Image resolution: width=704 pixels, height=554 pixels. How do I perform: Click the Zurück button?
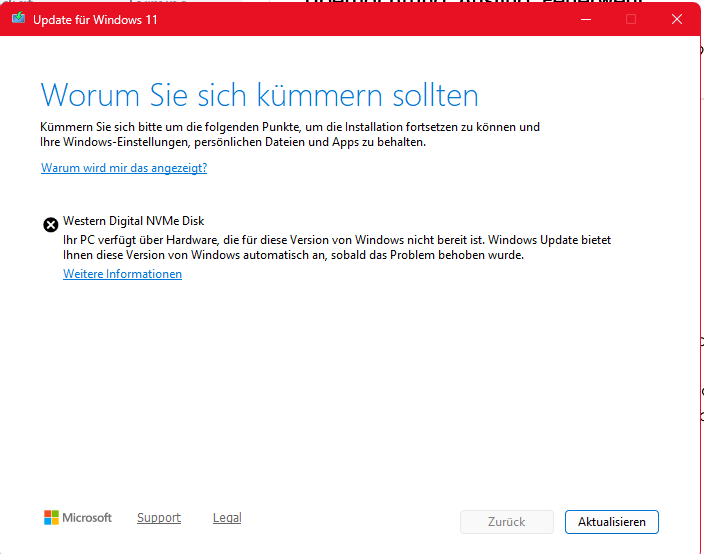click(506, 522)
